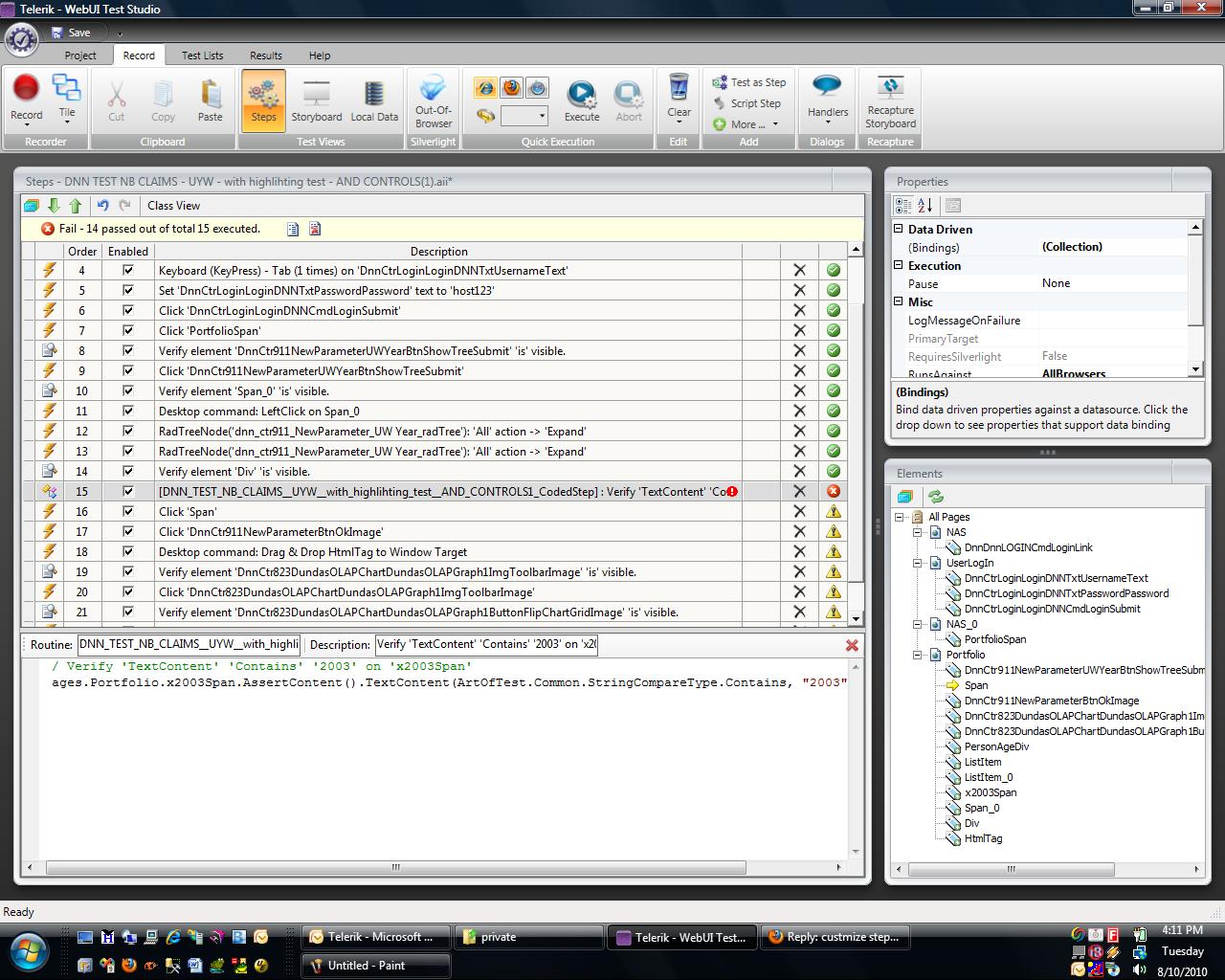
Task: Click the Clear steps icon
Action: 679,98
